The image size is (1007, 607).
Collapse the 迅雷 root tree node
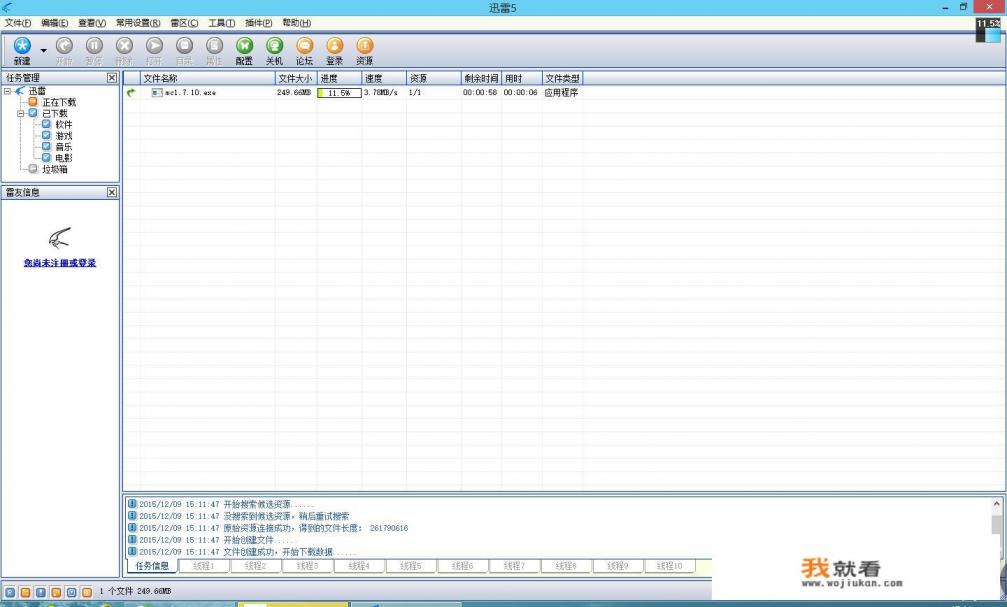click(8, 91)
